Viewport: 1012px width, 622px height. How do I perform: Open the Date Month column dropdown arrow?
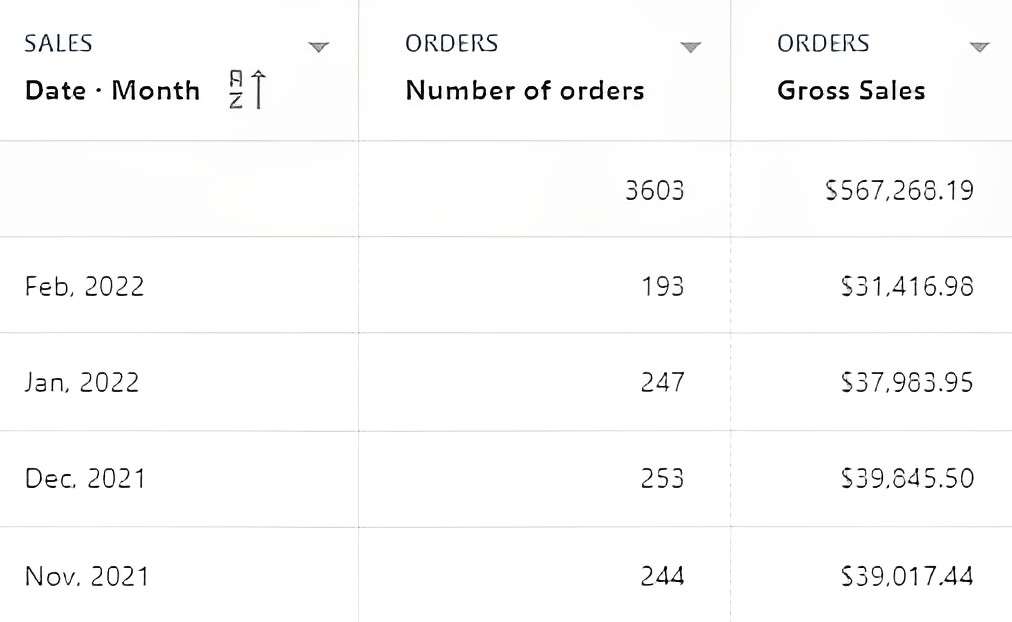click(x=318, y=46)
